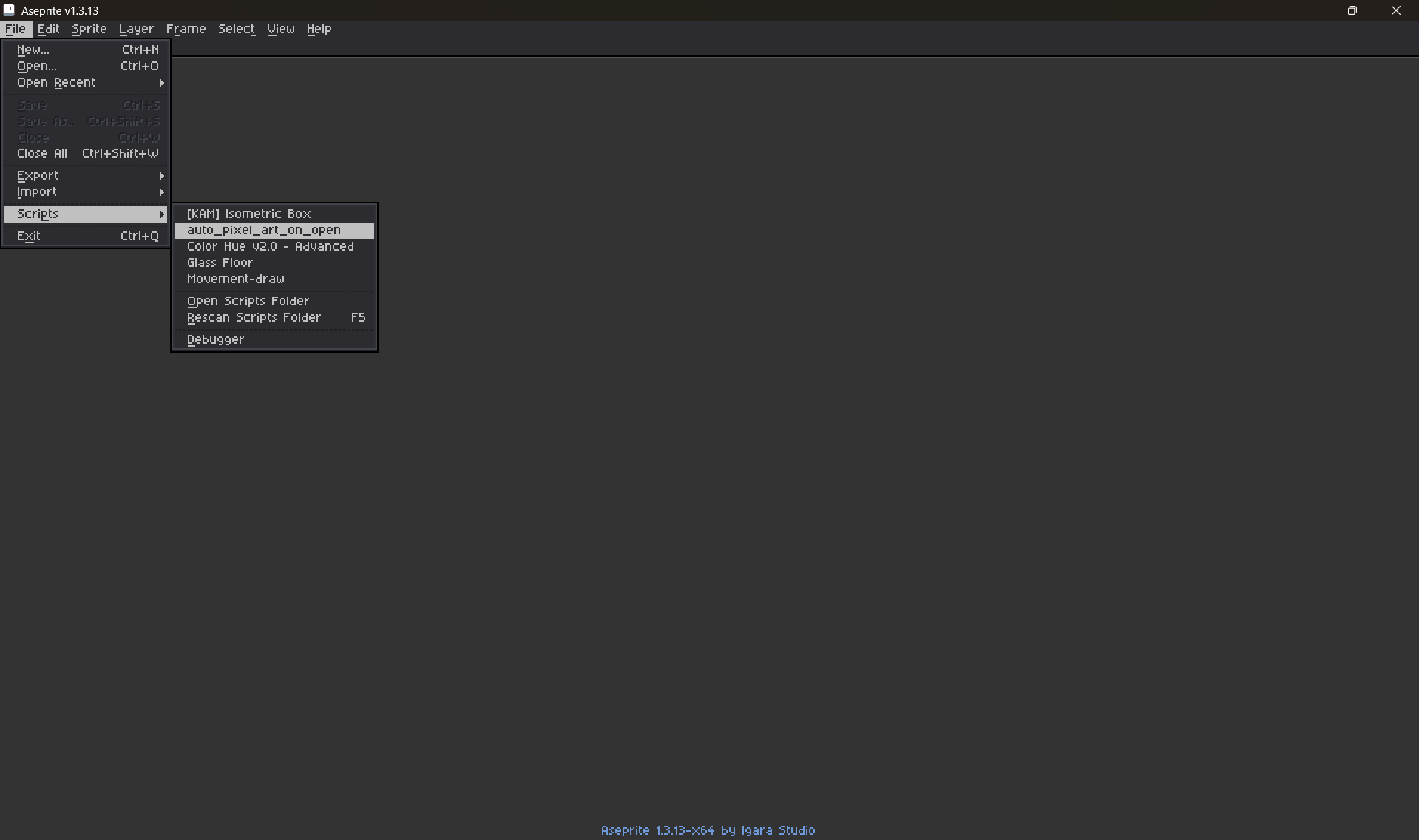Restore down the Aseprite window
1419x840 pixels.
click(x=1352, y=10)
